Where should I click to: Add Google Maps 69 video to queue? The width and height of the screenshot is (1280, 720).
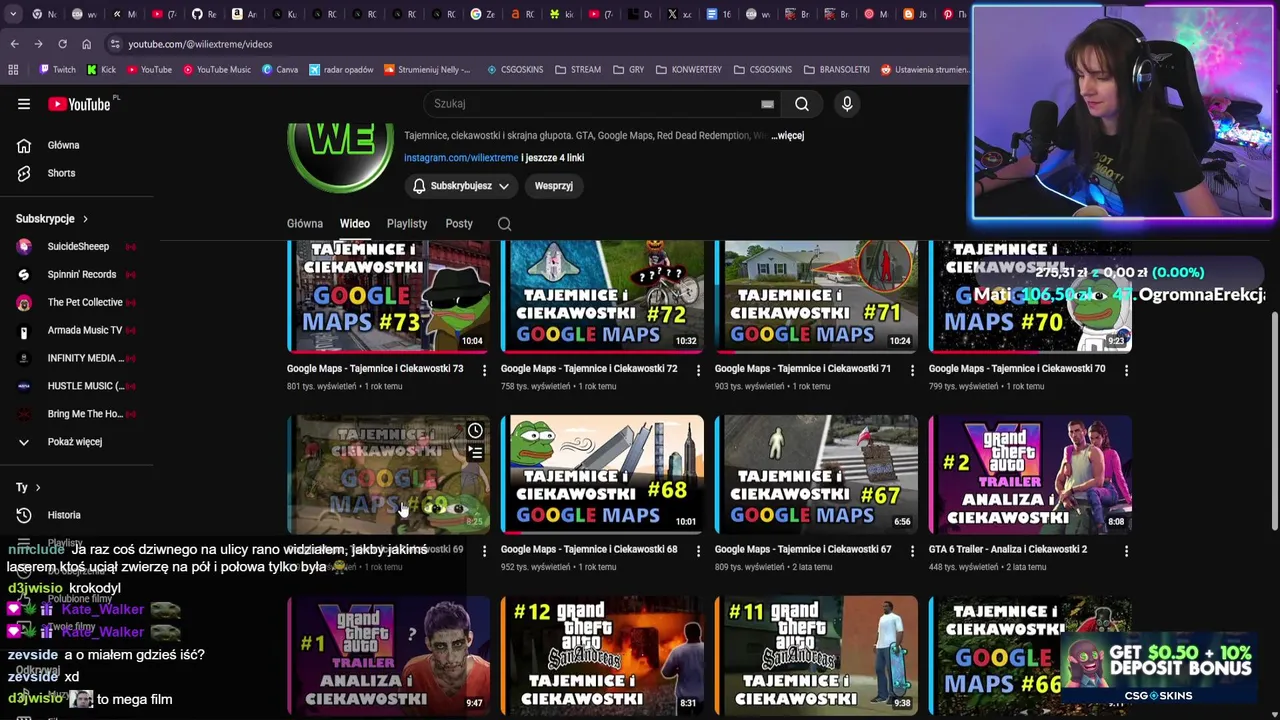(x=475, y=453)
